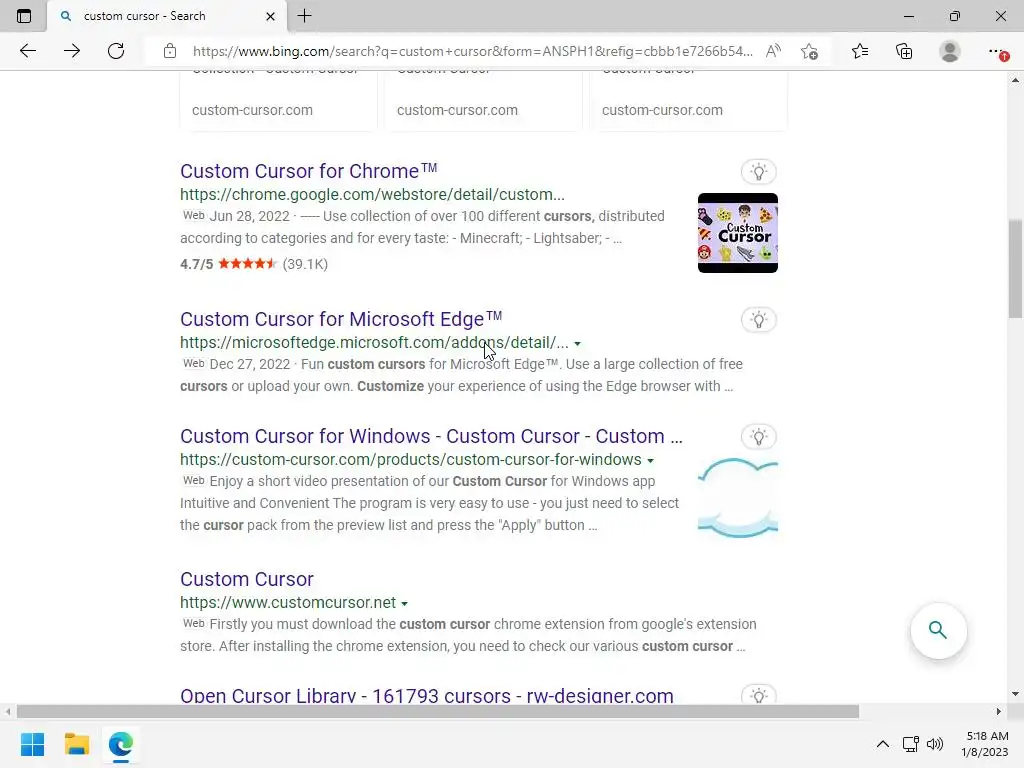
Task: Click the vertical scrollbar thumb
Action: point(1015,268)
